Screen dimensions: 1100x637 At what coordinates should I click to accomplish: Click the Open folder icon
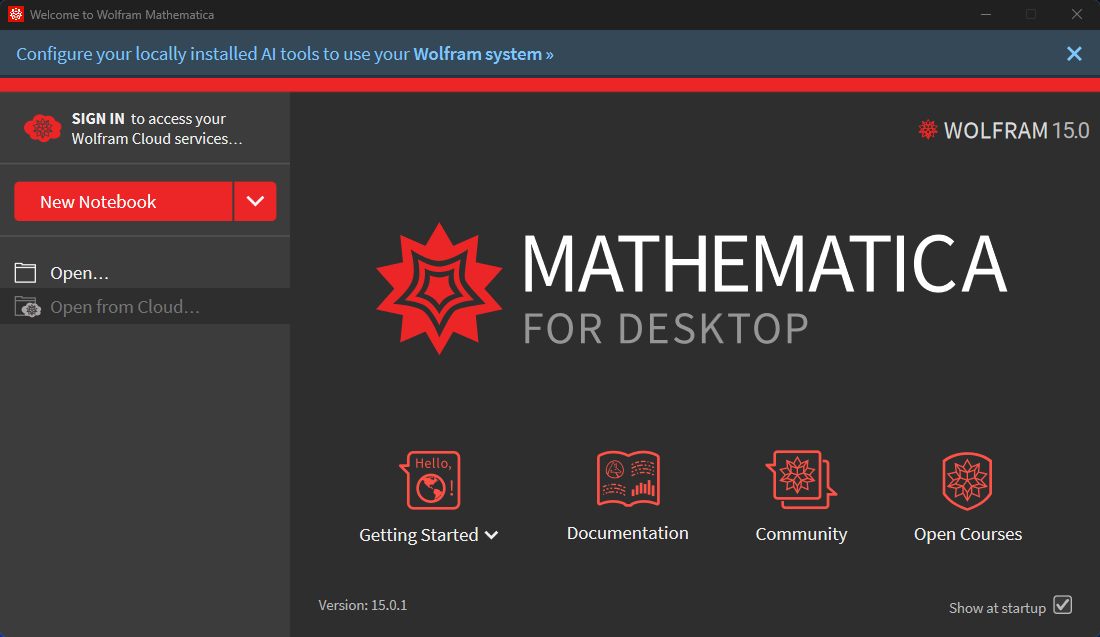[26, 272]
